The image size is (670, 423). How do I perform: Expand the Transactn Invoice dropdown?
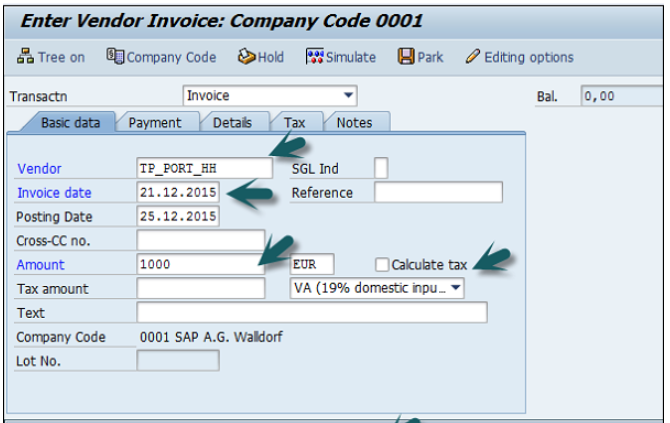click(348, 96)
